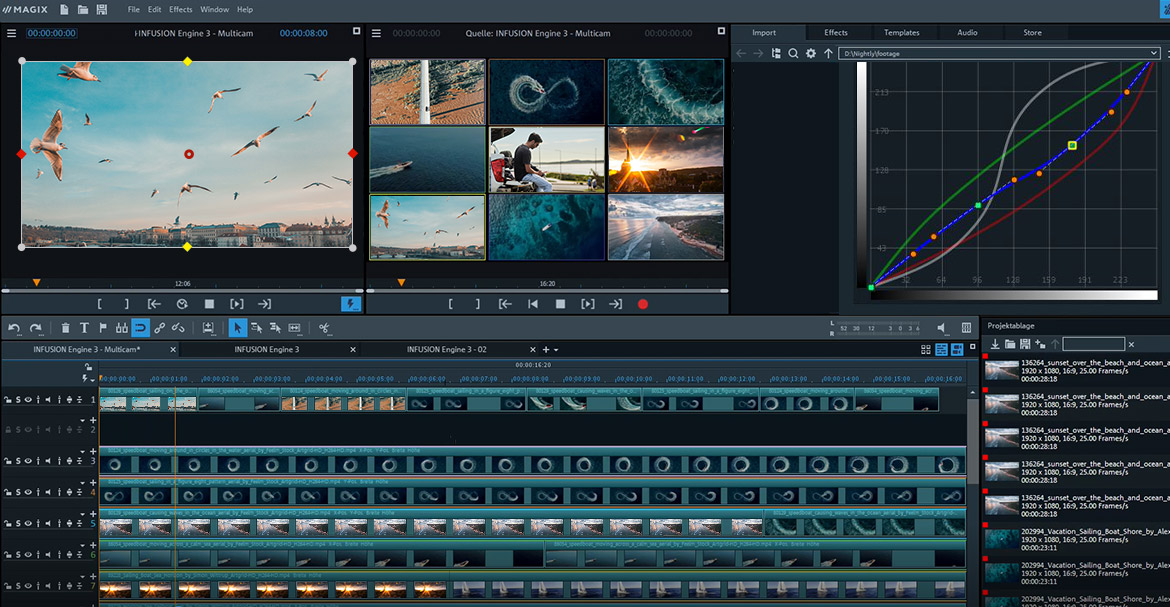Select the standard mouse selection tool
This screenshot has width=1170, height=607.
[237, 327]
